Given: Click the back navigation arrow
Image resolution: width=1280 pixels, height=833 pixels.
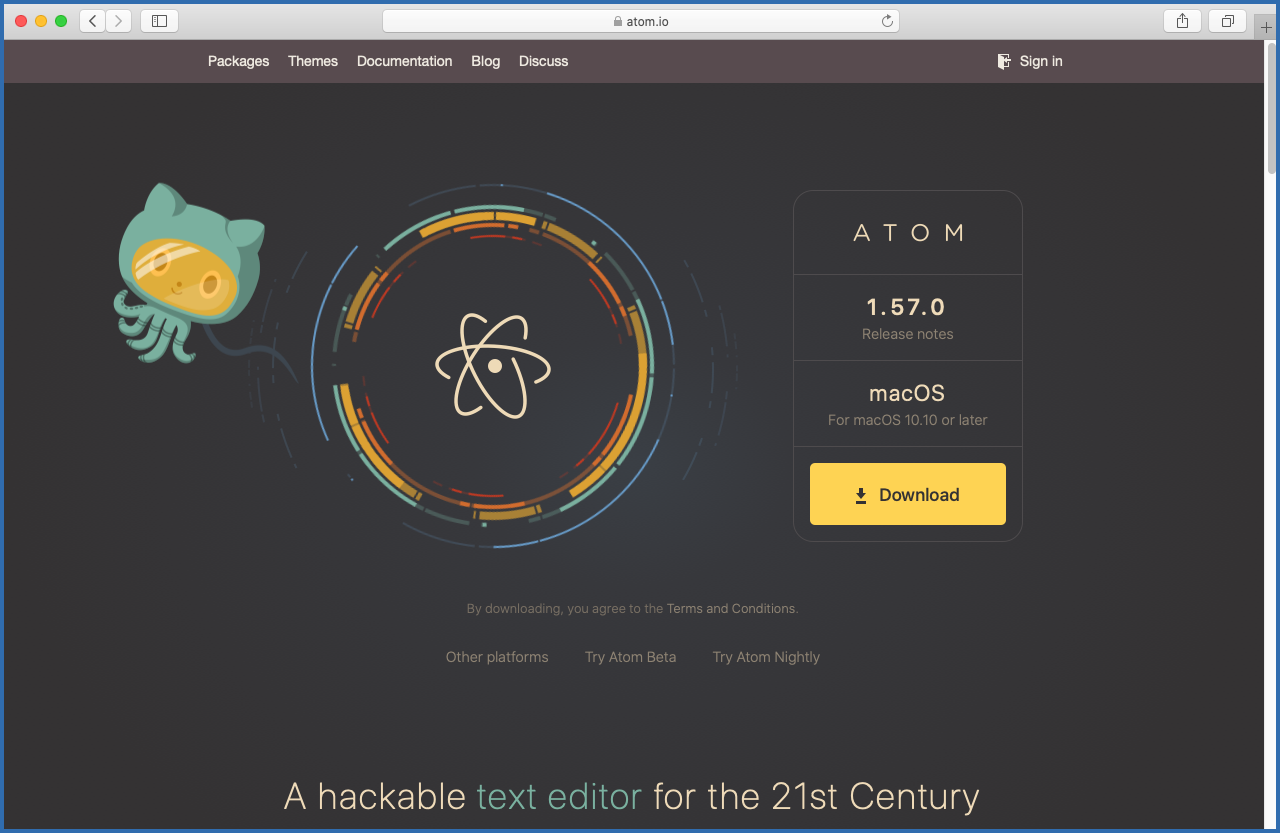Looking at the screenshot, I should [x=91, y=20].
